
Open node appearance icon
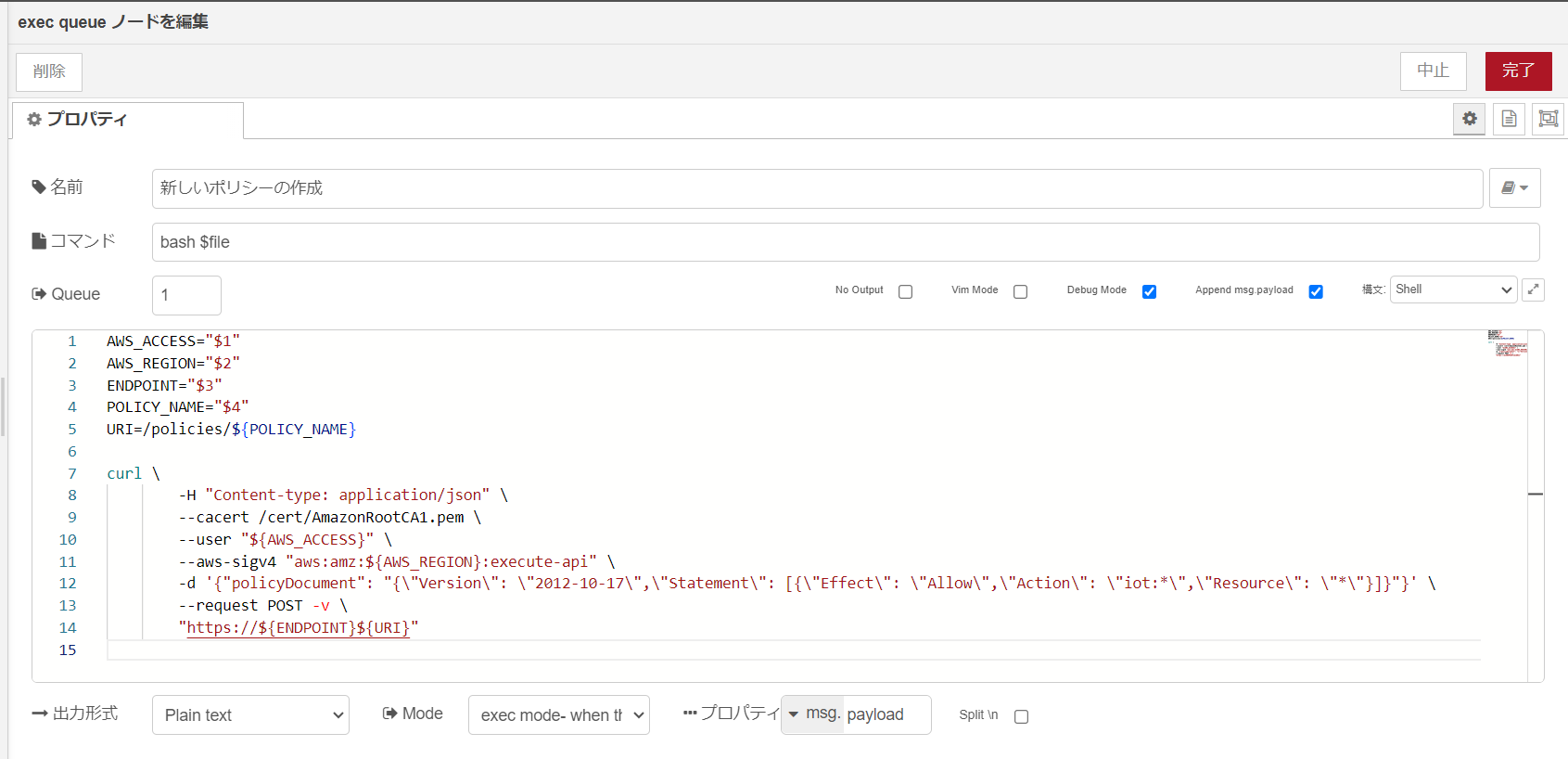[x=1549, y=119]
